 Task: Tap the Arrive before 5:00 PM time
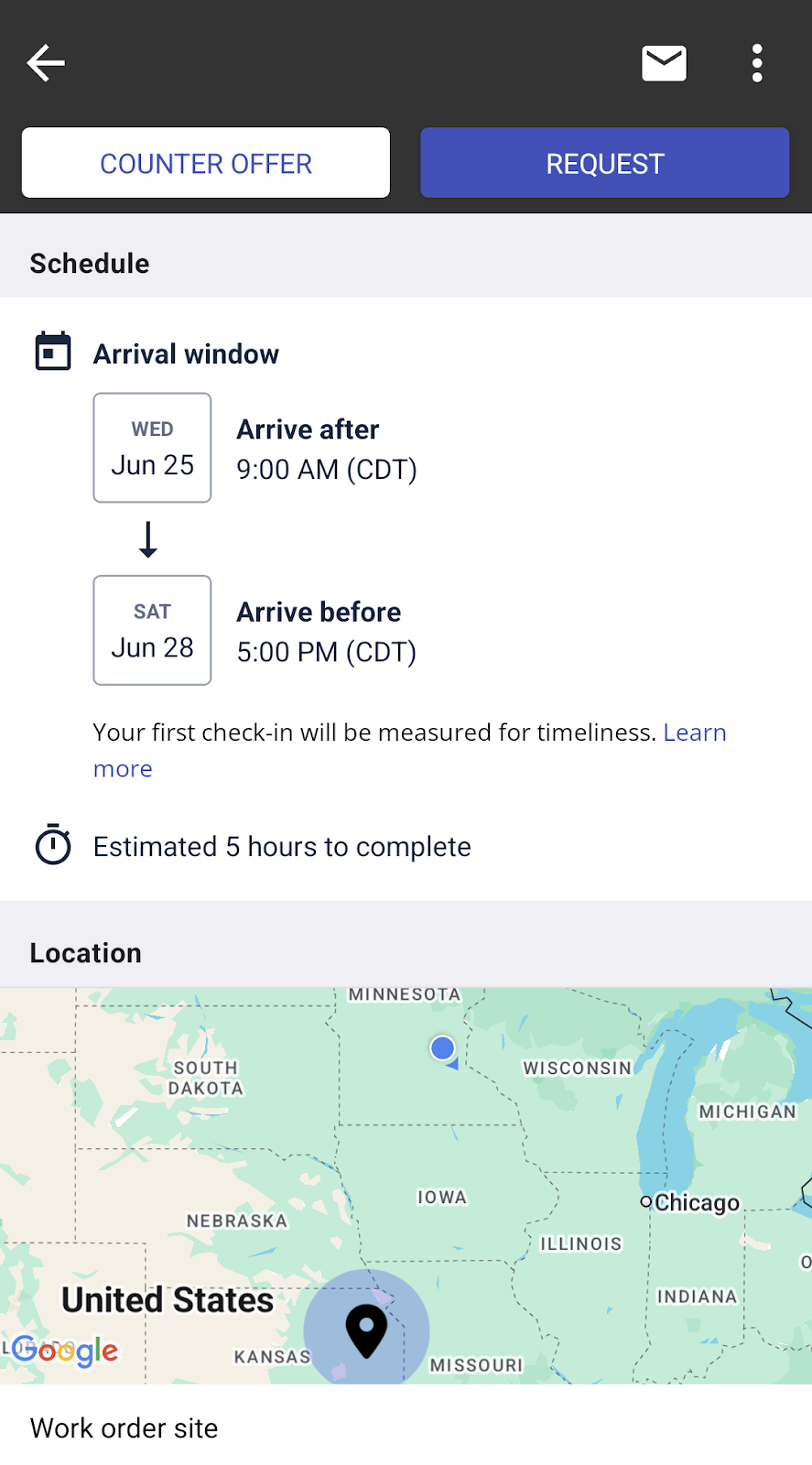click(x=326, y=652)
